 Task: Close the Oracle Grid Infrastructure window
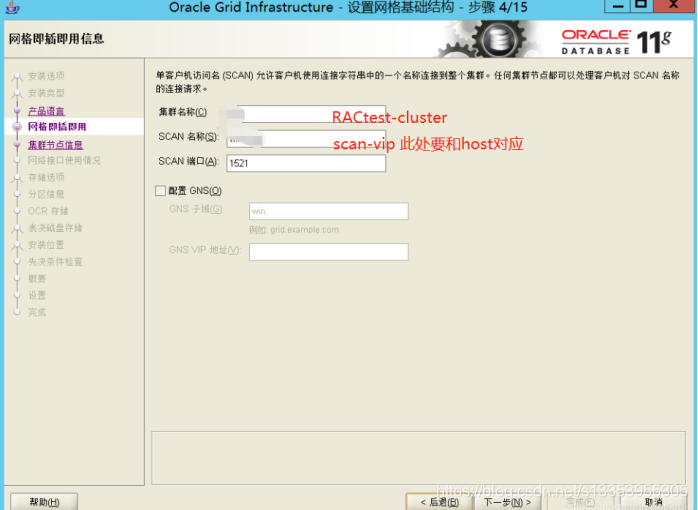[673, 5]
